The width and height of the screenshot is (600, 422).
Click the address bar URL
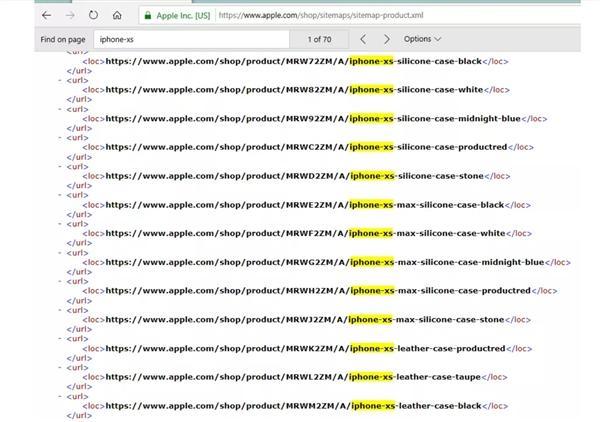pyautogui.click(x=321, y=15)
